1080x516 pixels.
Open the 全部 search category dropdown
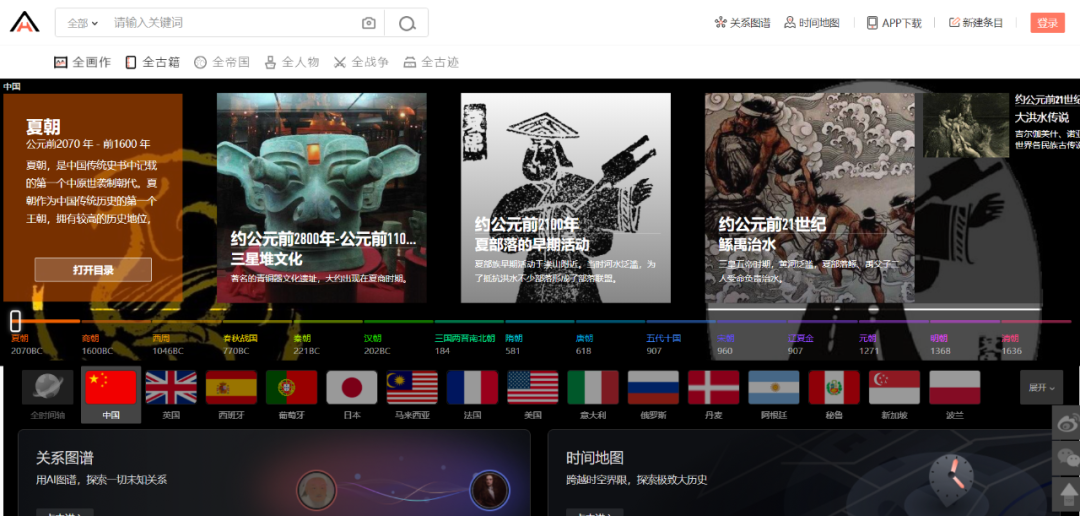[x=83, y=23]
